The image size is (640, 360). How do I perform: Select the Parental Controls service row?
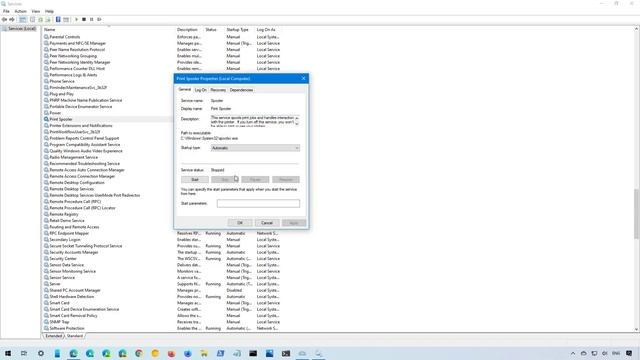64,37
